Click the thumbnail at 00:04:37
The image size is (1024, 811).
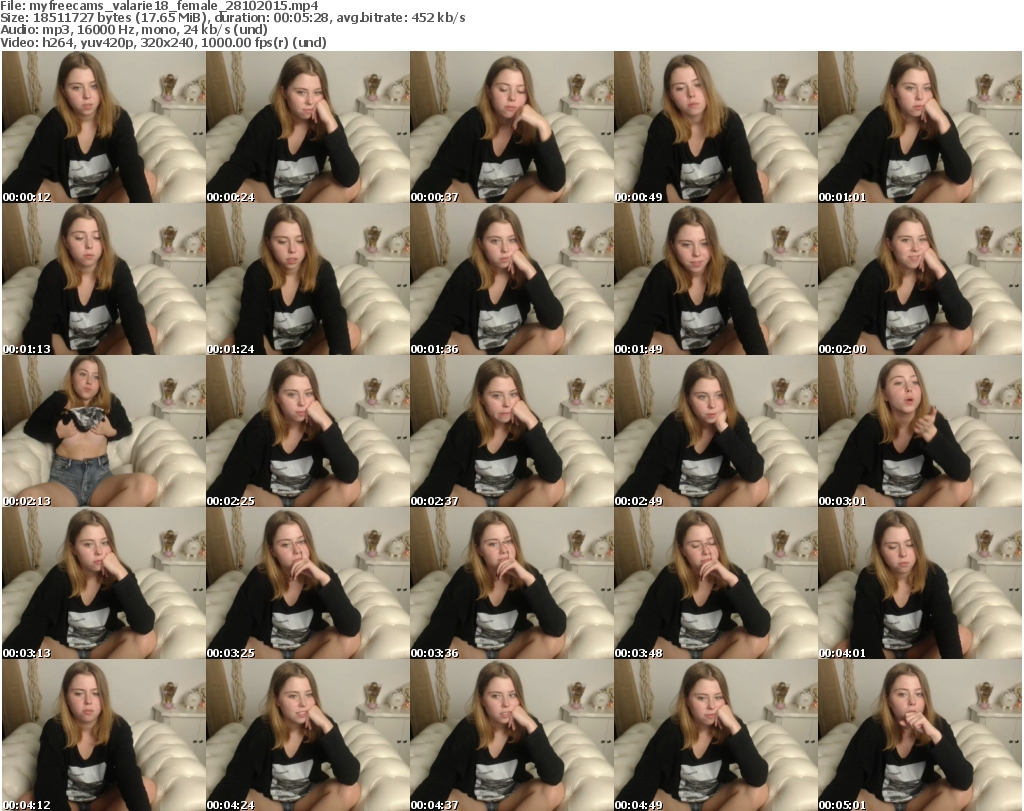click(512, 735)
